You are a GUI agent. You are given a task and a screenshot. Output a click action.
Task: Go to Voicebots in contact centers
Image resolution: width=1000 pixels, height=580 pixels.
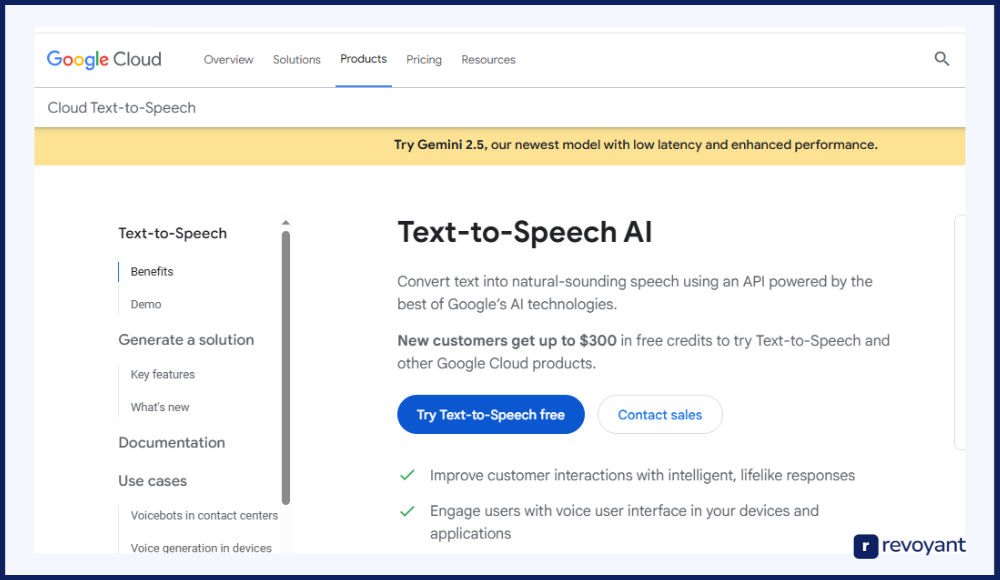coord(204,516)
